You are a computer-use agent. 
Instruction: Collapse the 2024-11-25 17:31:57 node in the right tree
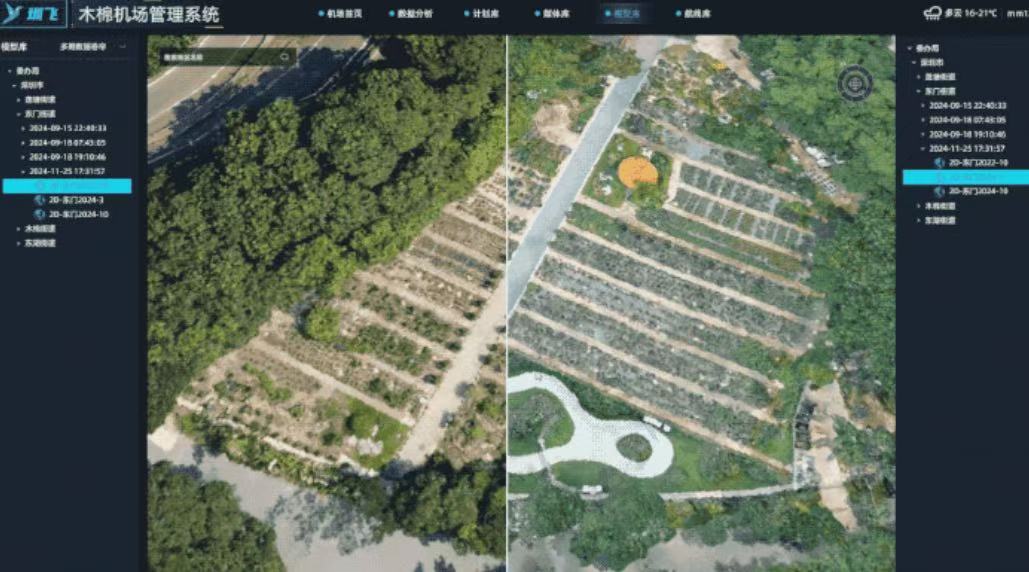[923, 149]
